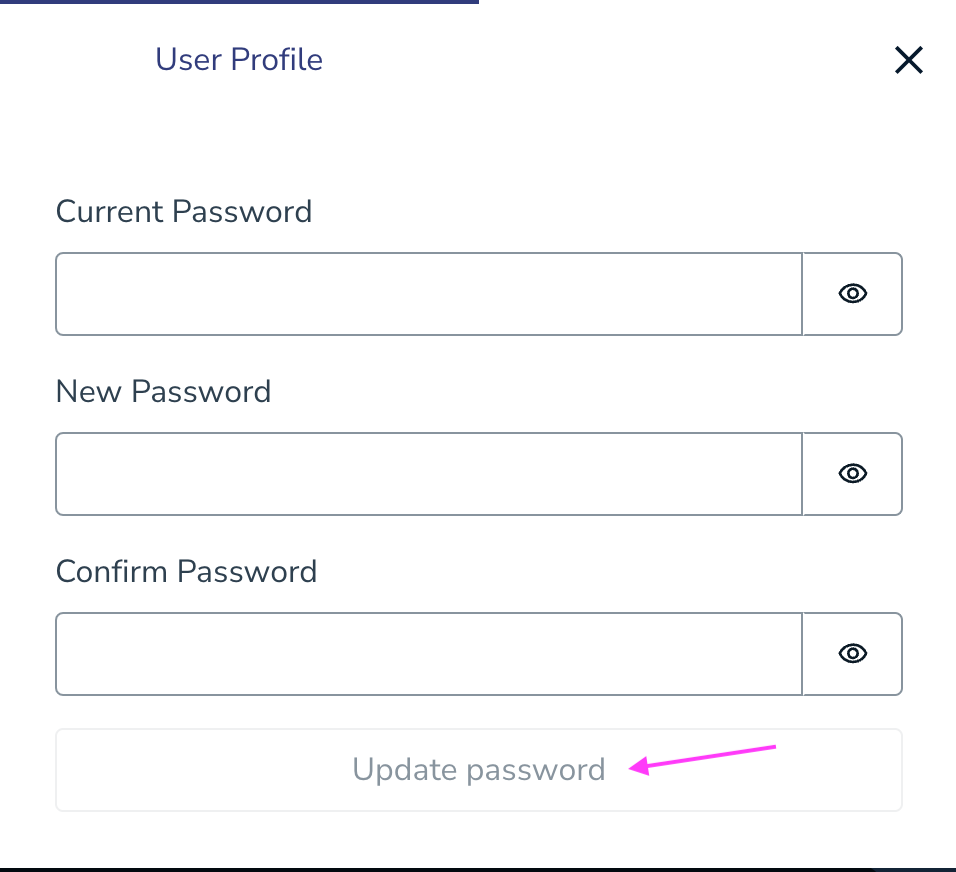The image size is (956, 872).
Task: Submit the form via Update password
Action: point(479,769)
